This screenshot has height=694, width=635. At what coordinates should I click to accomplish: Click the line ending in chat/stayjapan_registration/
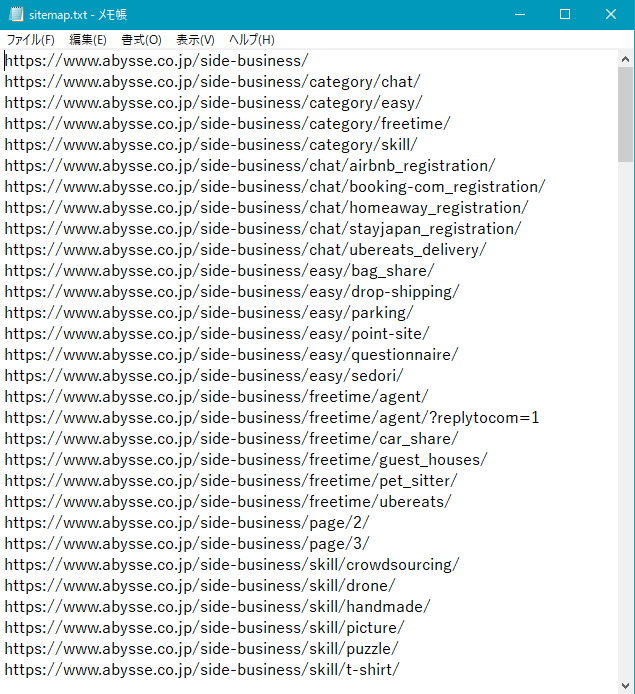pyautogui.click(x=263, y=229)
